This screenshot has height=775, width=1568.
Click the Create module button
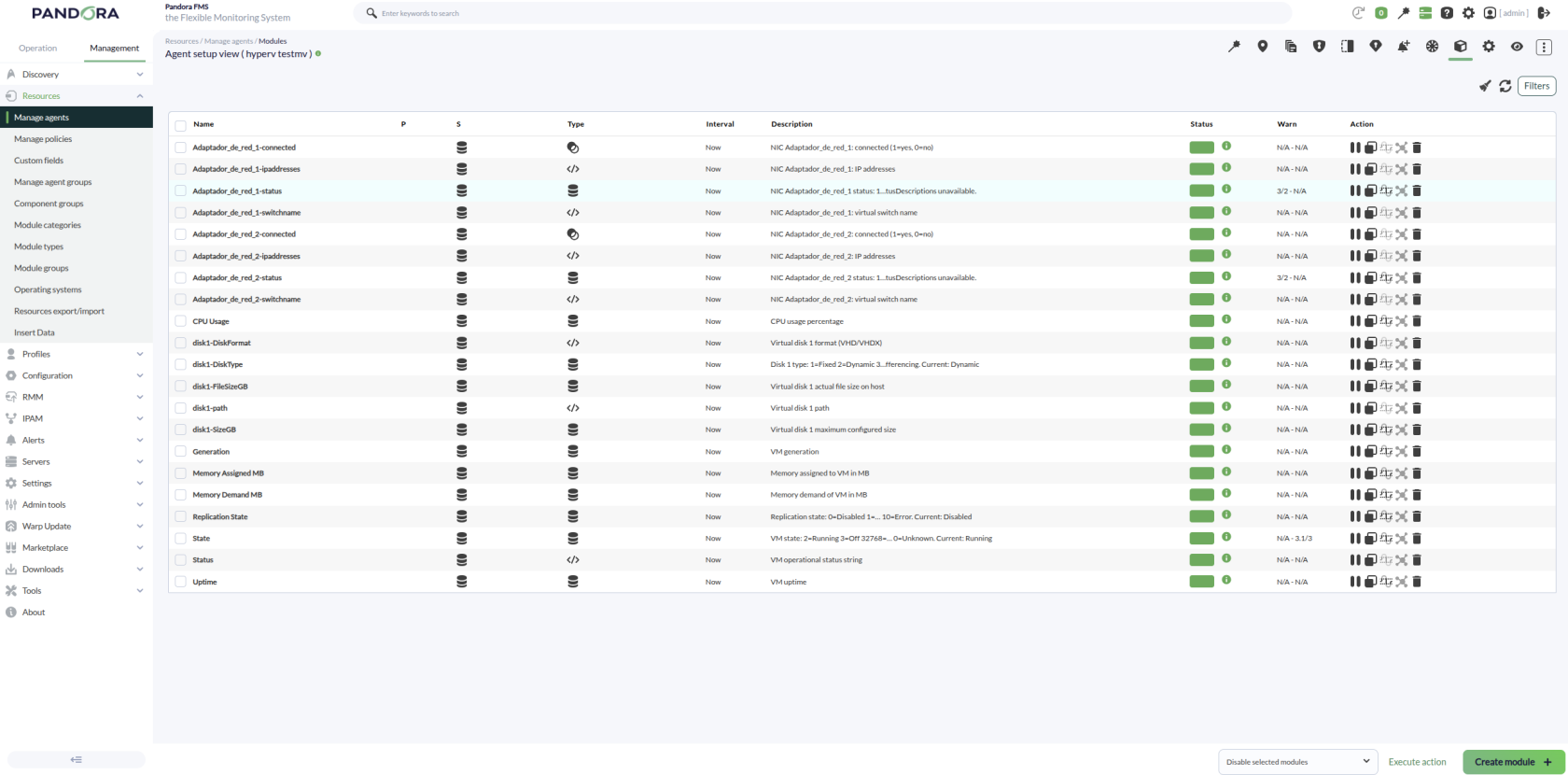(x=1513, y=762)
